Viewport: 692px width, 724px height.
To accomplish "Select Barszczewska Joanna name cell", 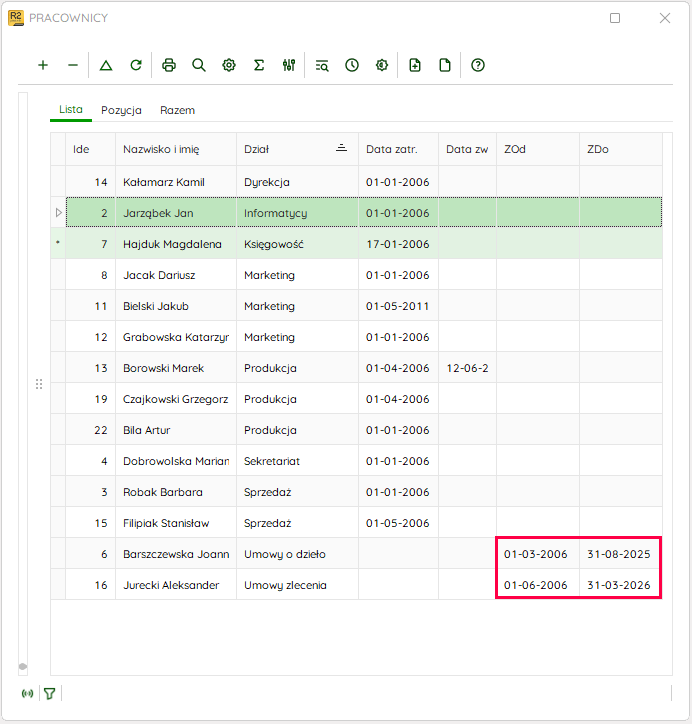I will (176, 553).
